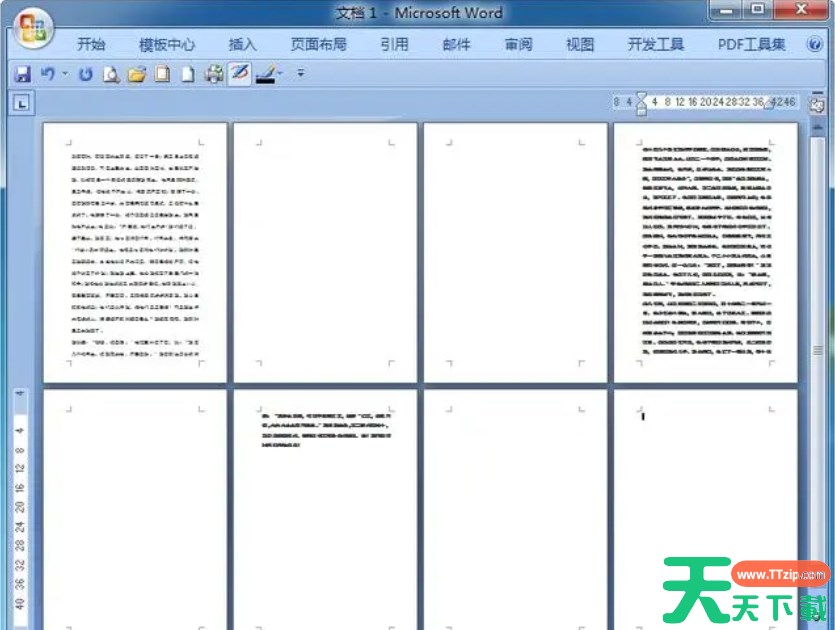Click the Redo arrow icon

85,74
